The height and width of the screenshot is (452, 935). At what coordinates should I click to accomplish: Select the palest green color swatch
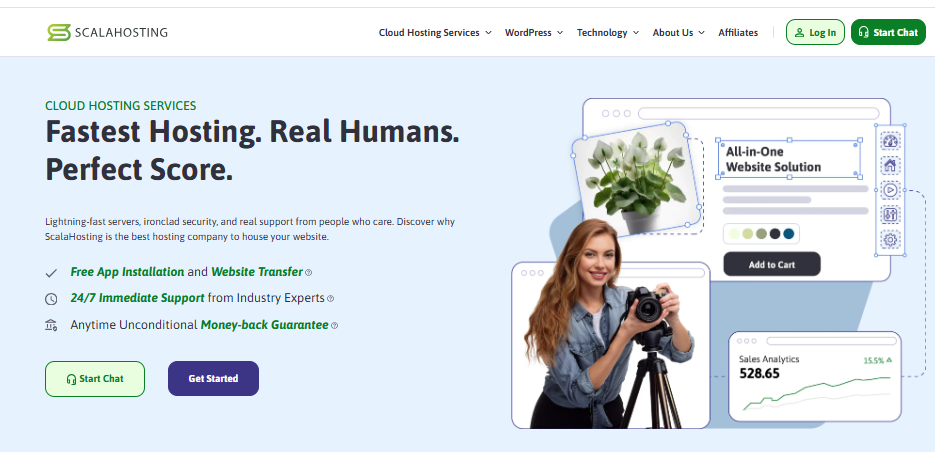[735, 234]
